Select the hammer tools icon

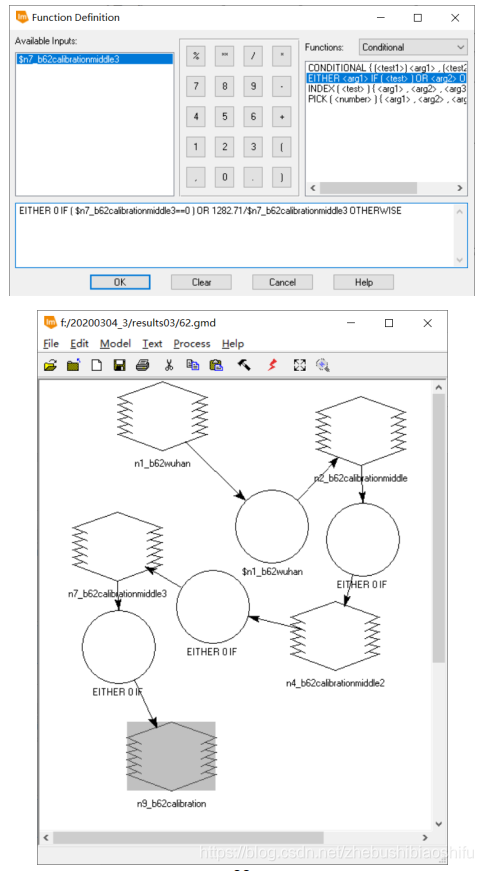point(244,365)
